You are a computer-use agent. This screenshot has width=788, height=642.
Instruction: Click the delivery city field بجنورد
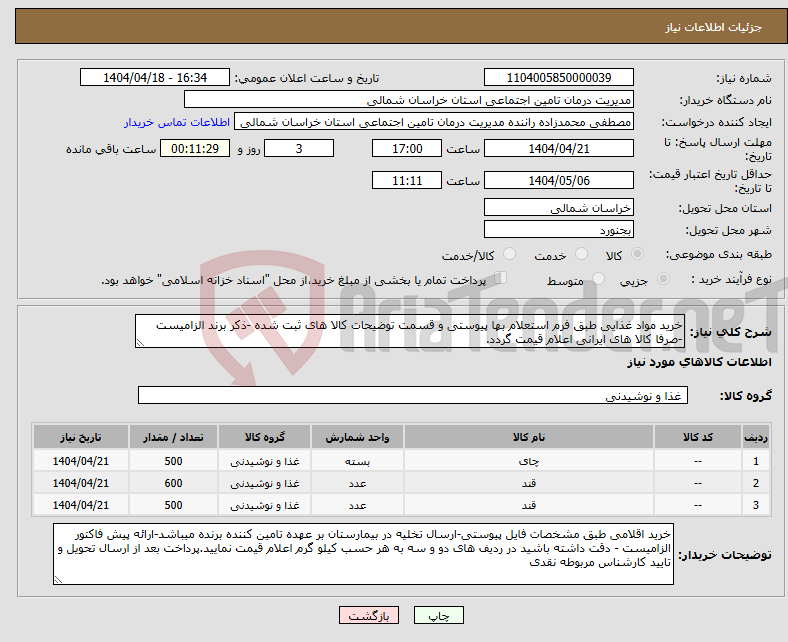559,229
